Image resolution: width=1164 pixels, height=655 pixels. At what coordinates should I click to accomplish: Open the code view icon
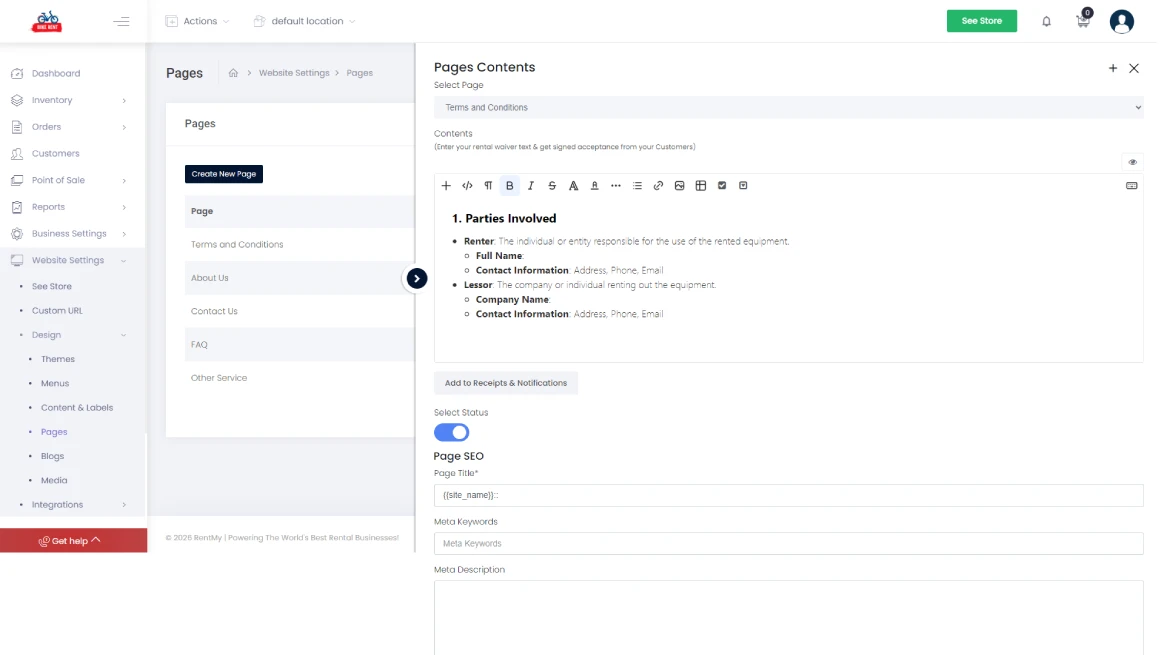click(466, 185)
